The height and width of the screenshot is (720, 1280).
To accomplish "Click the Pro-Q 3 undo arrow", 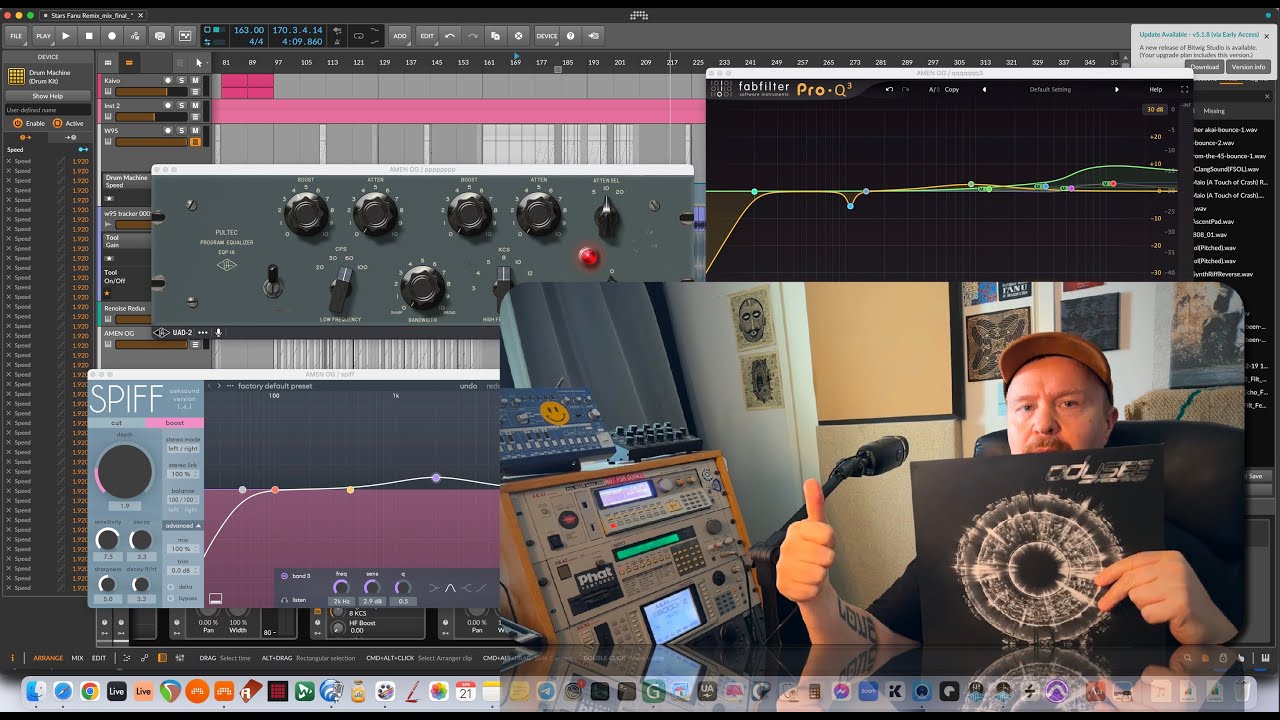I will pos(889,89).
